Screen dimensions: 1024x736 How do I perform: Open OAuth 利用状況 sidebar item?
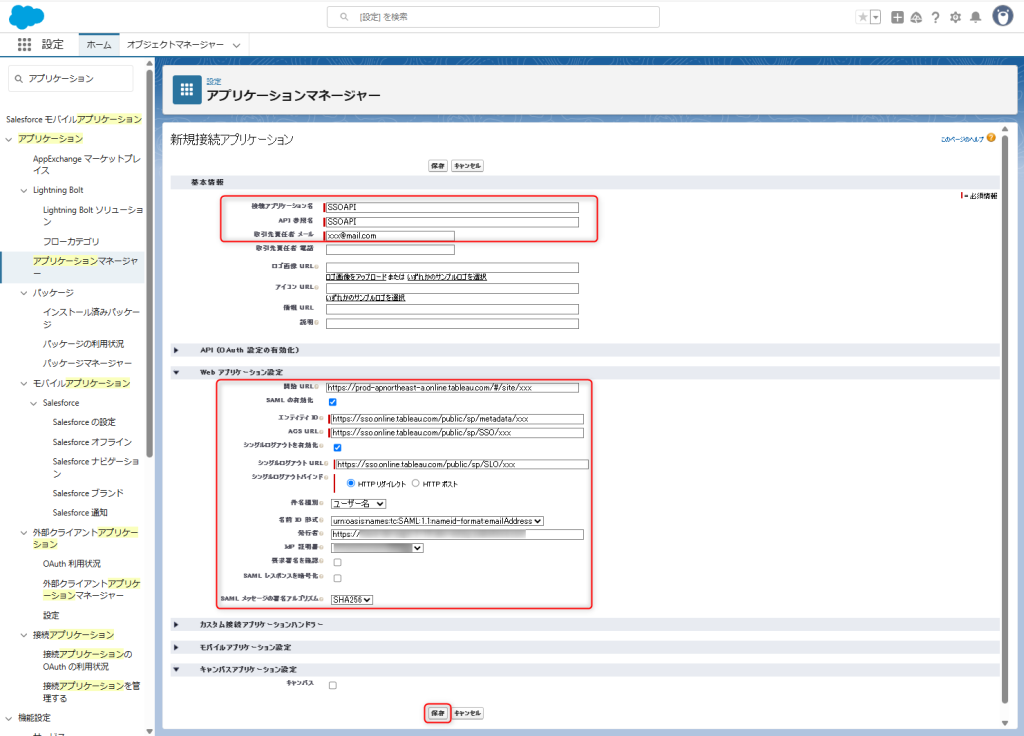(72, 564)
